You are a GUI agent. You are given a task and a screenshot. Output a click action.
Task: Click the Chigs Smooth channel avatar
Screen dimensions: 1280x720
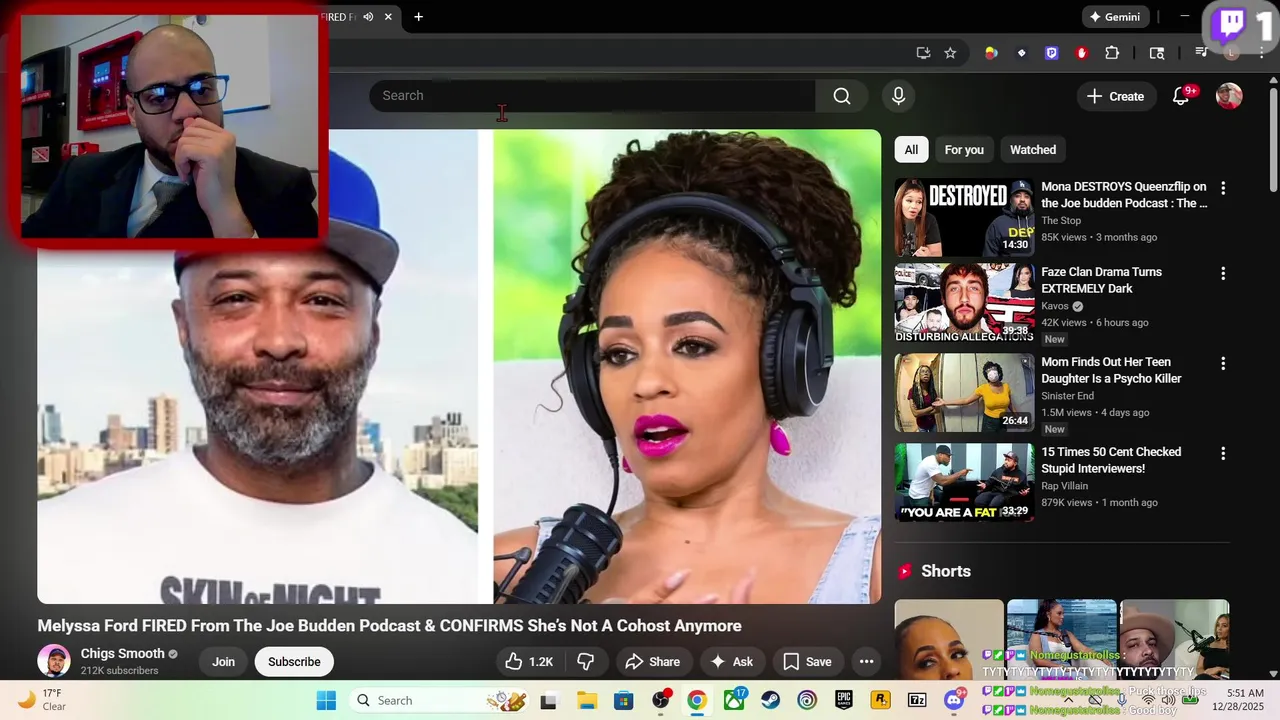tap(54, 661)
